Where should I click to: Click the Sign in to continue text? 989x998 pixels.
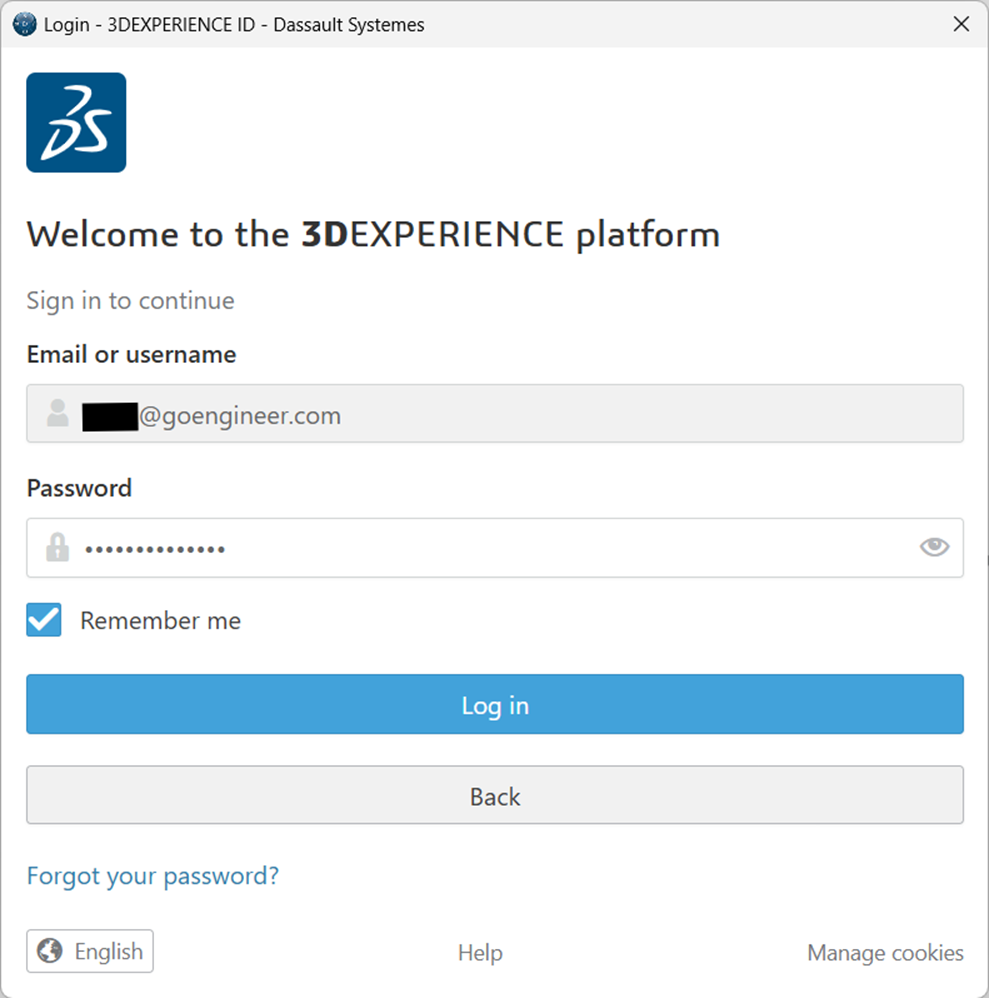point(130,300)
